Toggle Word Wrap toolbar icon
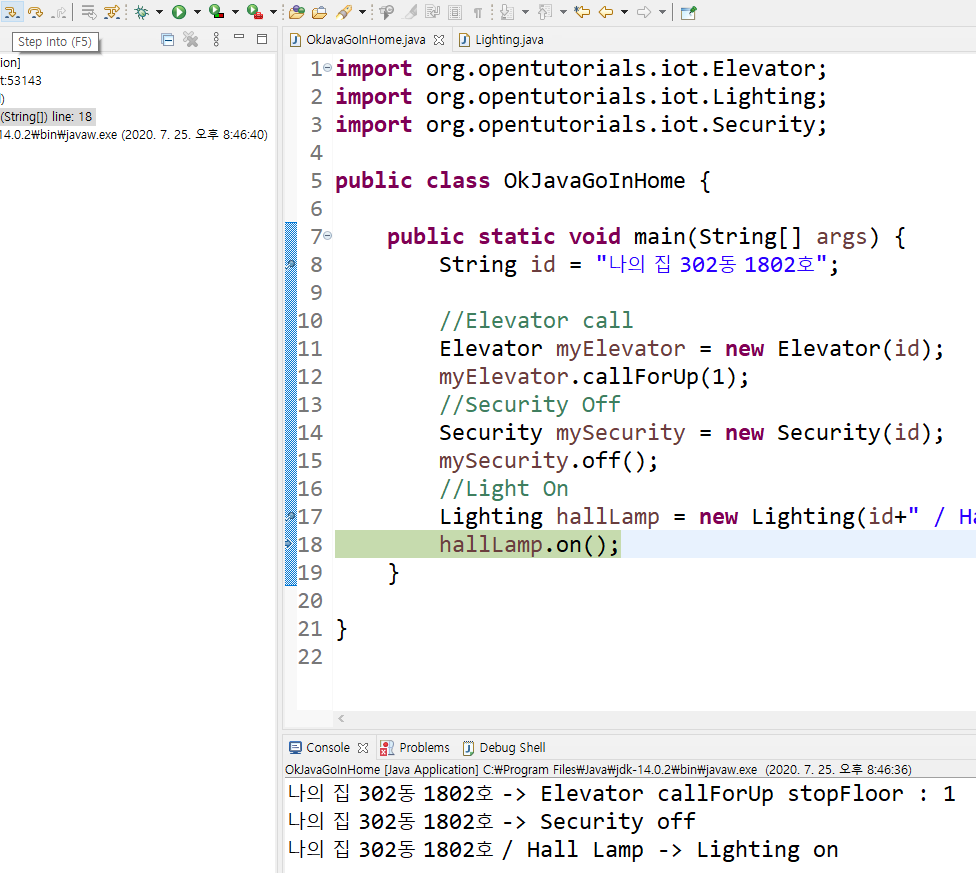 click(433, 12)
